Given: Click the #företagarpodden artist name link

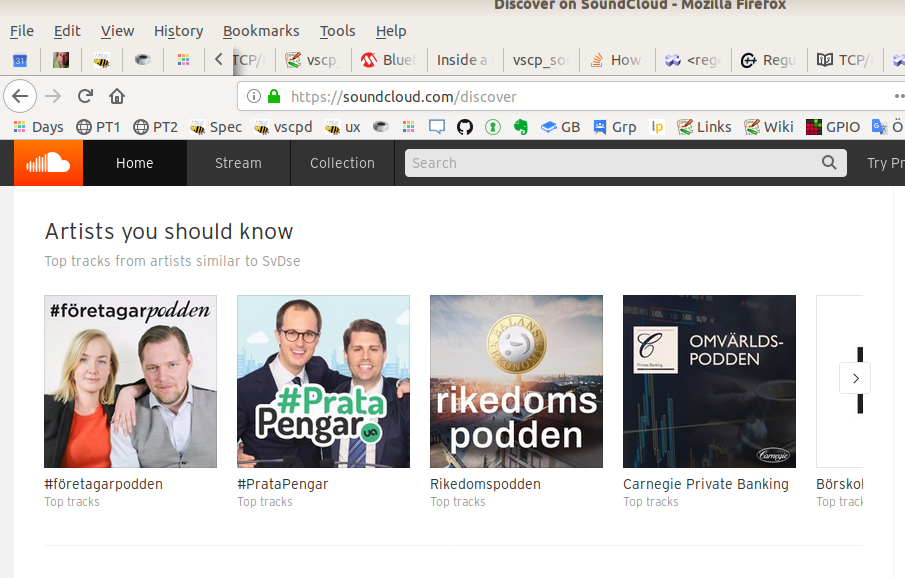Looking at the screenshot, I should (x=104, y=484).
